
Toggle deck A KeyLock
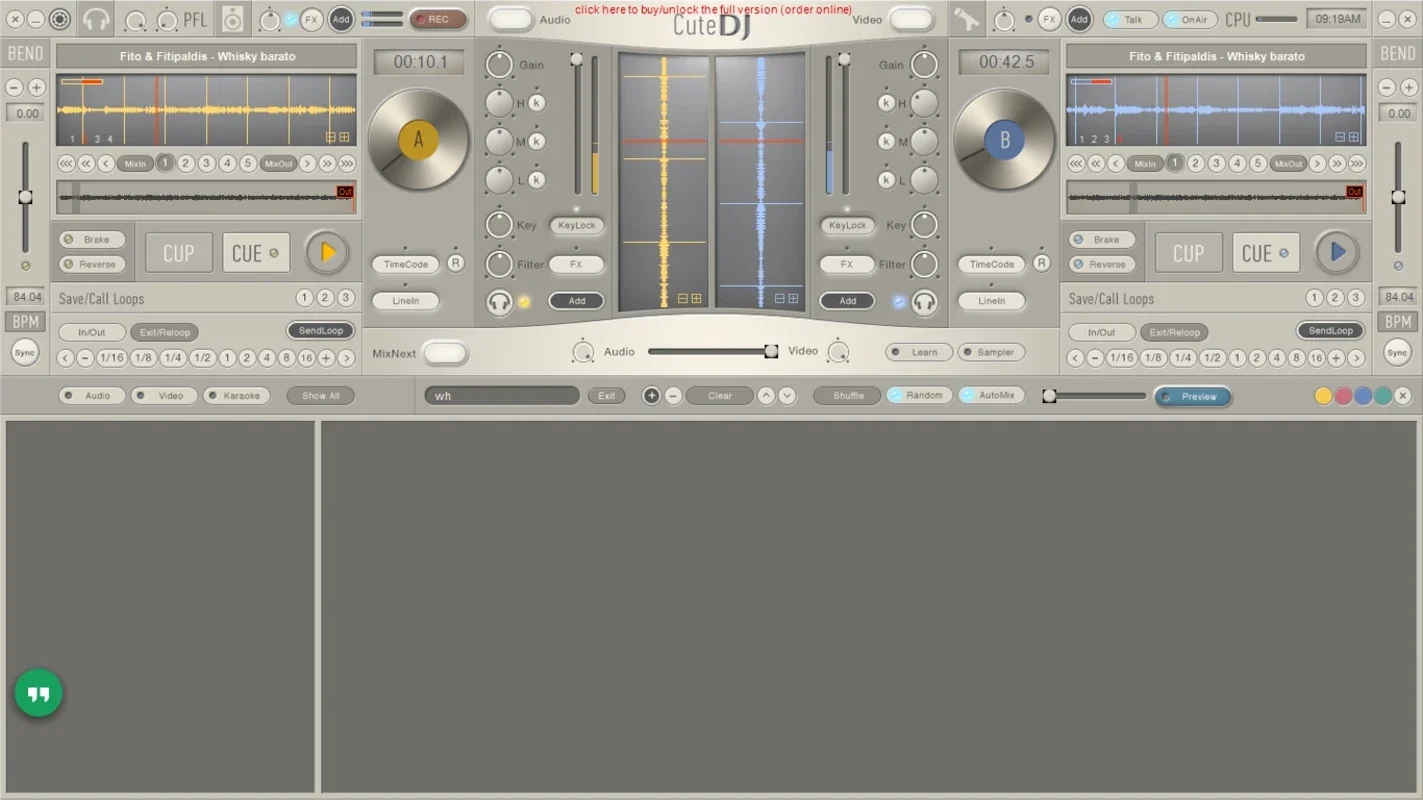(577, 225)
